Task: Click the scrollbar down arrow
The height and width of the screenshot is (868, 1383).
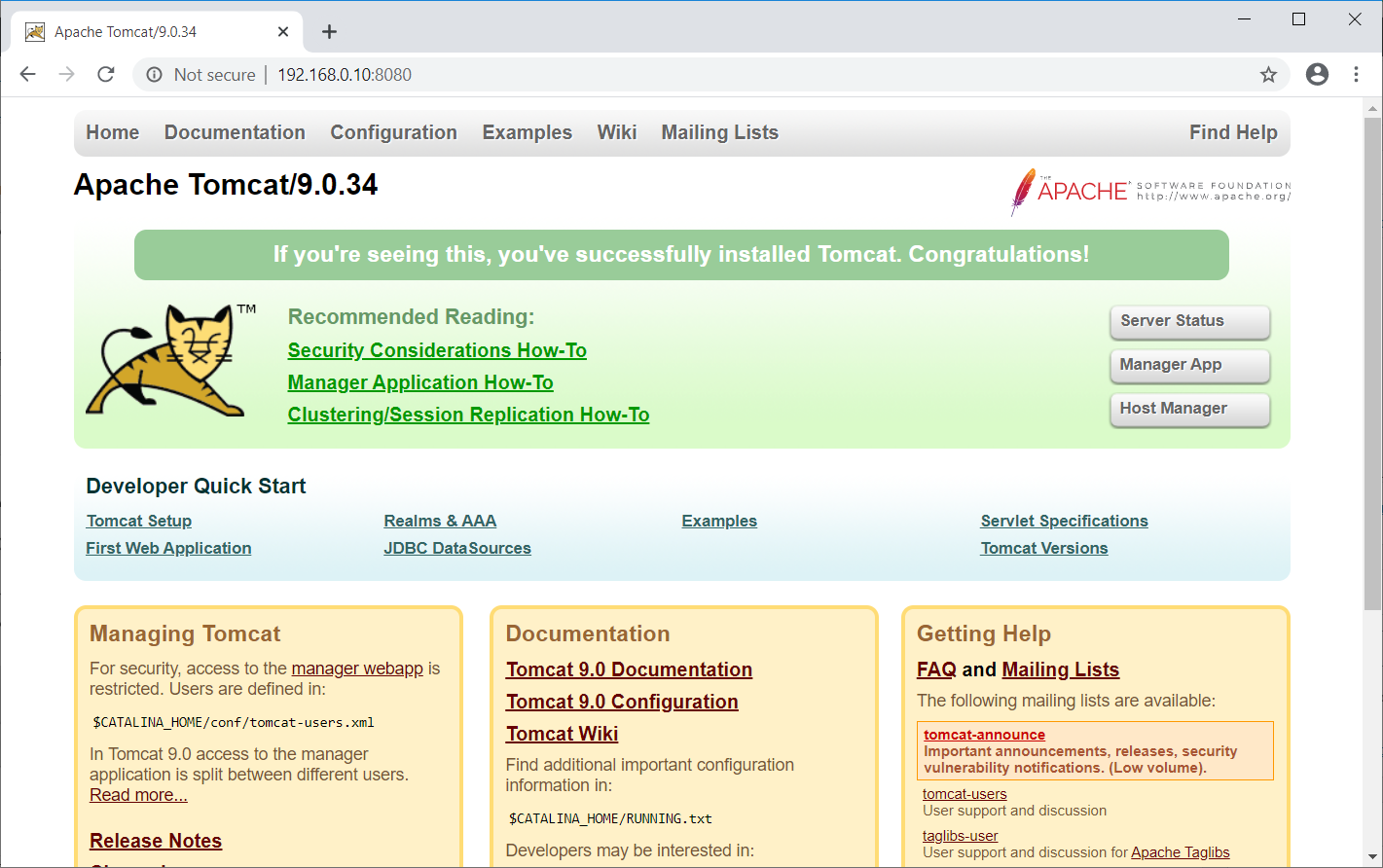Action: click(x=1372, y=857)
